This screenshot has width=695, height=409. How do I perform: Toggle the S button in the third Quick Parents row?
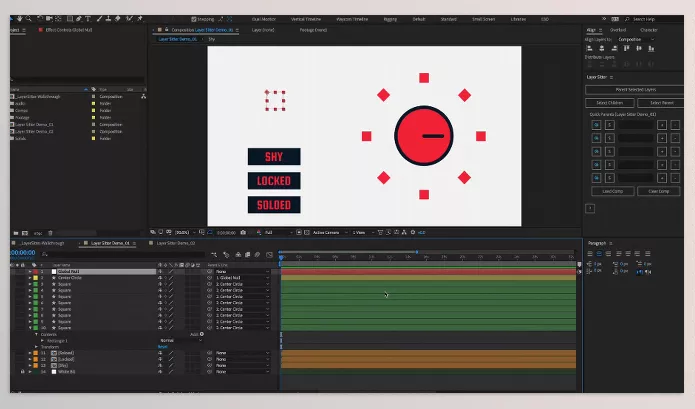click(609, 152)
